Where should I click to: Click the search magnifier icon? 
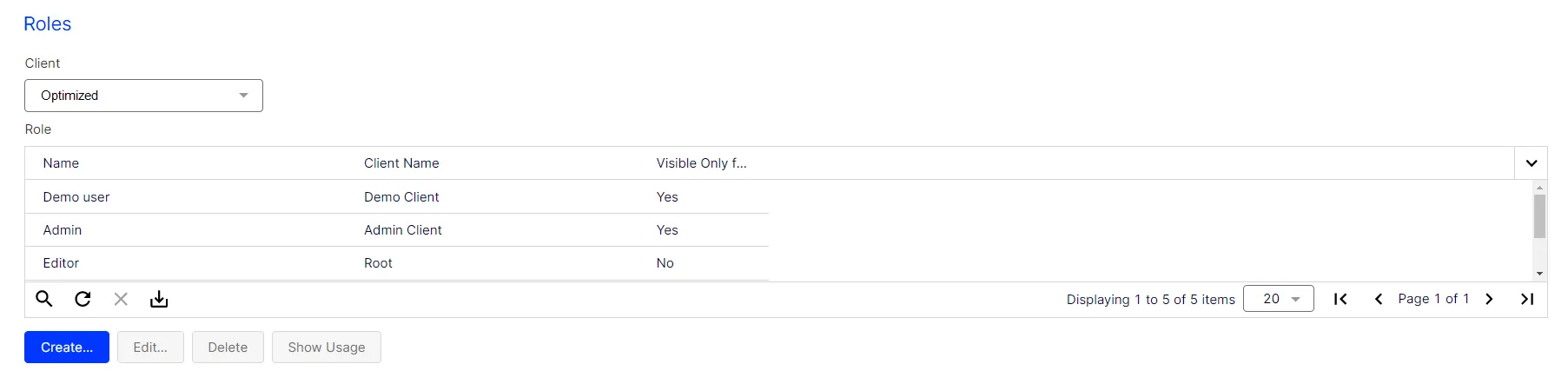(44, 299)
